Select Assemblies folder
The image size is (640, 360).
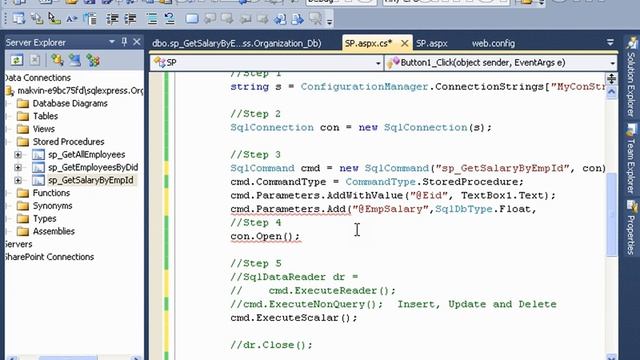[x=53, y=231]
